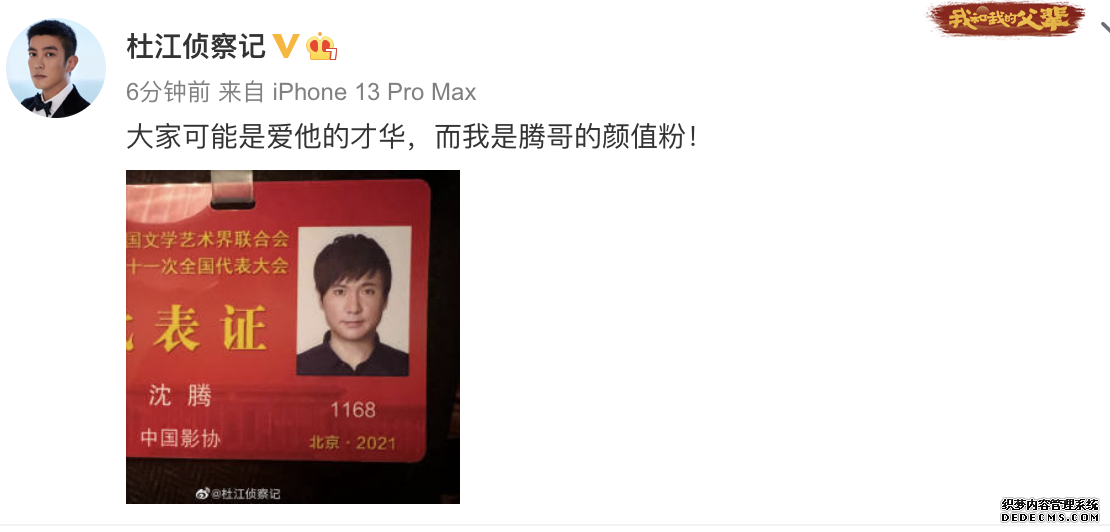Click 中国影协 label on the badge

point(181,438)
